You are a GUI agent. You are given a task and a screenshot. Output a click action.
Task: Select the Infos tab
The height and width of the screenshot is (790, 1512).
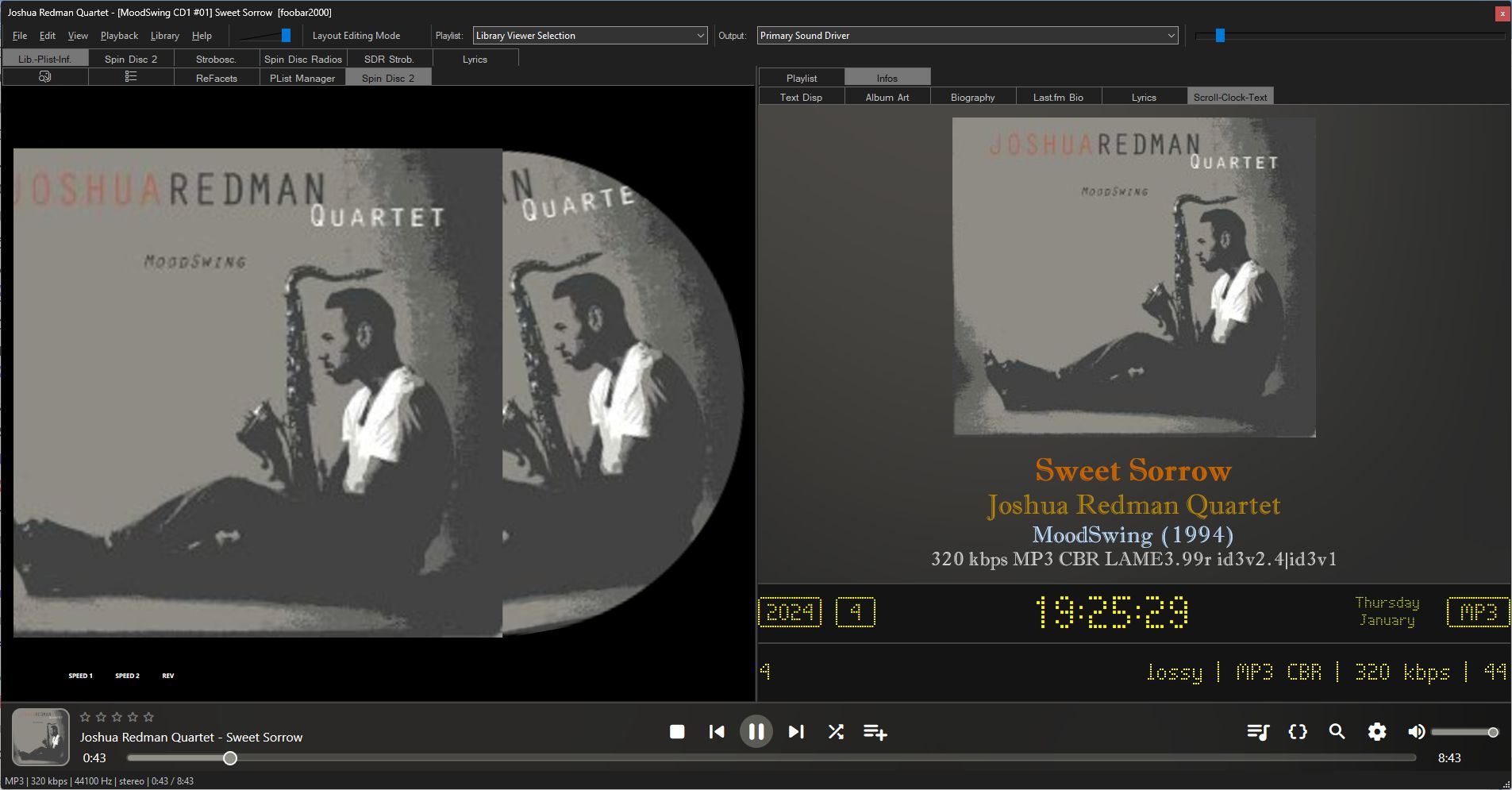tap(887, 78)
